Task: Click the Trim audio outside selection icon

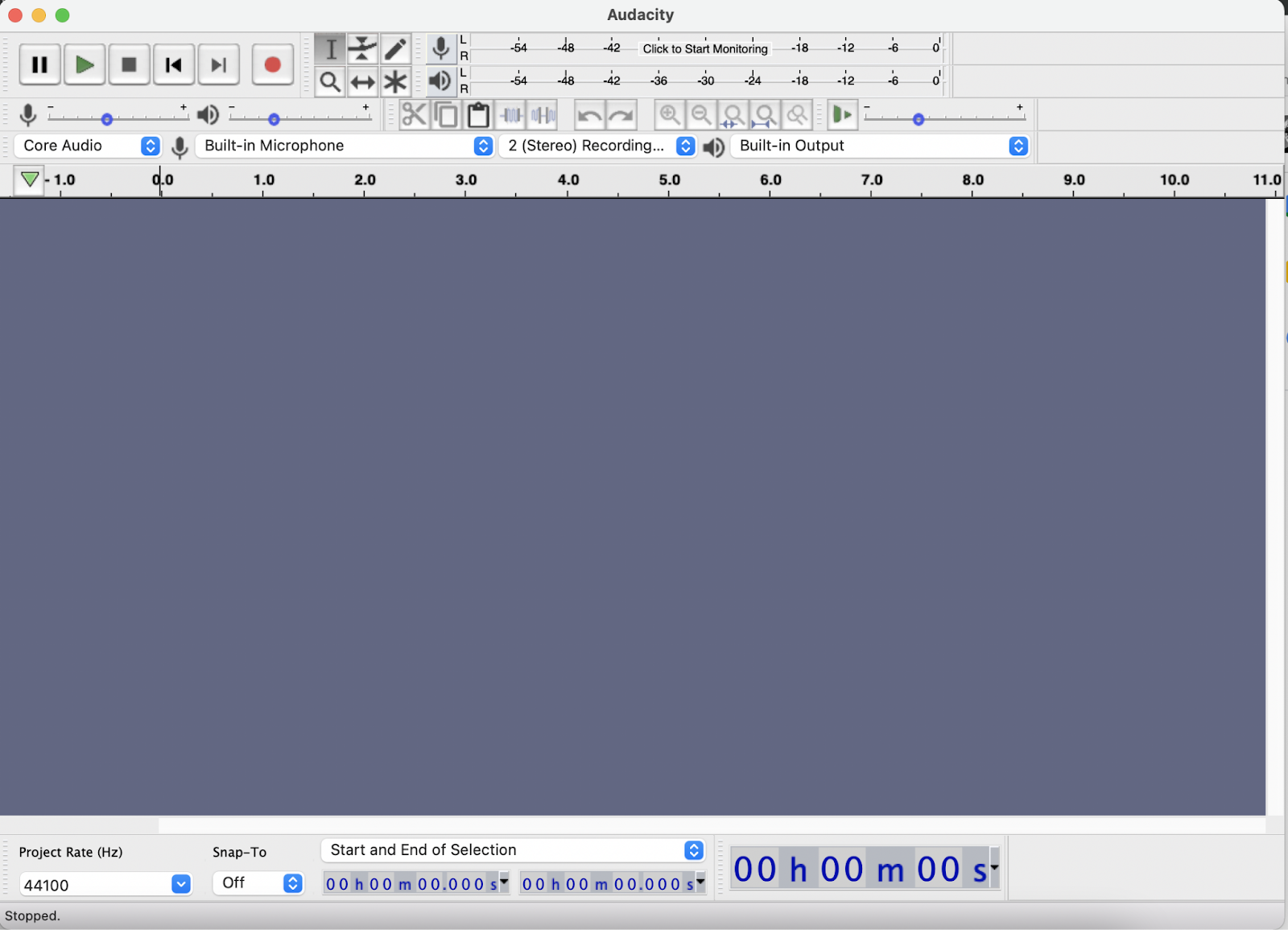Action: (x=511, y=115)
